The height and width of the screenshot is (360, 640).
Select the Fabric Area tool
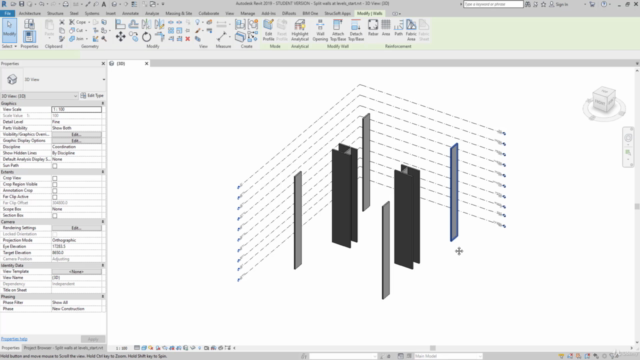tap(411, 30)
